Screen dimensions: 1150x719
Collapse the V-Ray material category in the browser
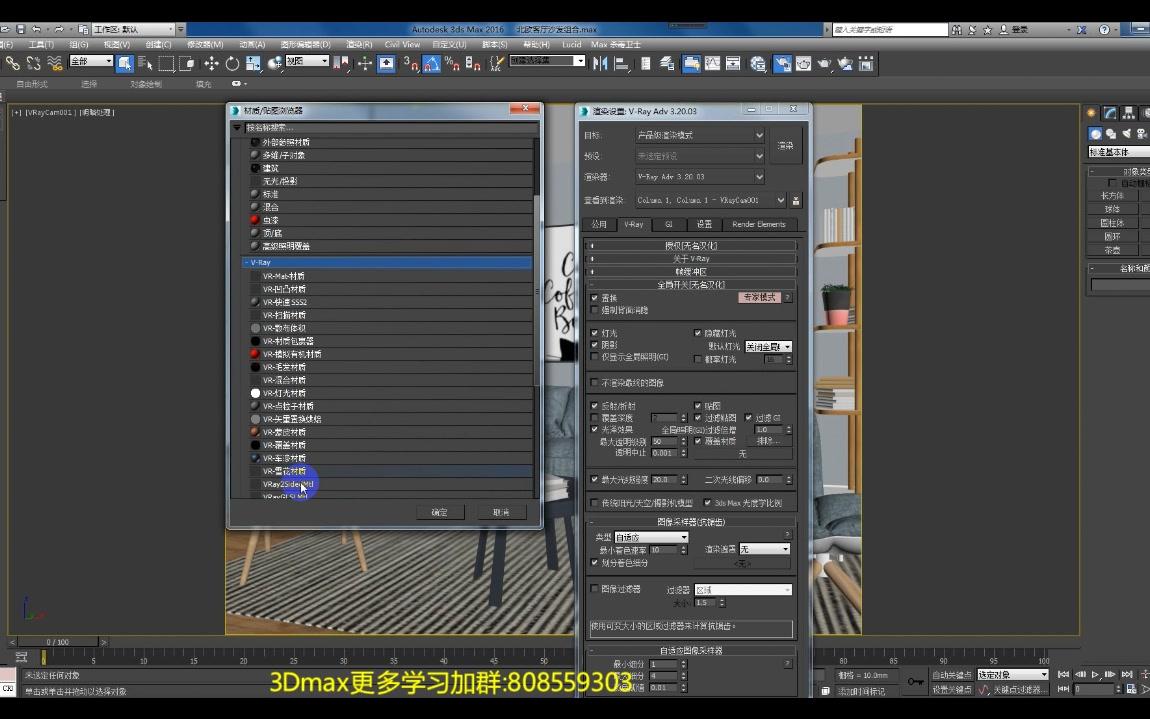246,261
